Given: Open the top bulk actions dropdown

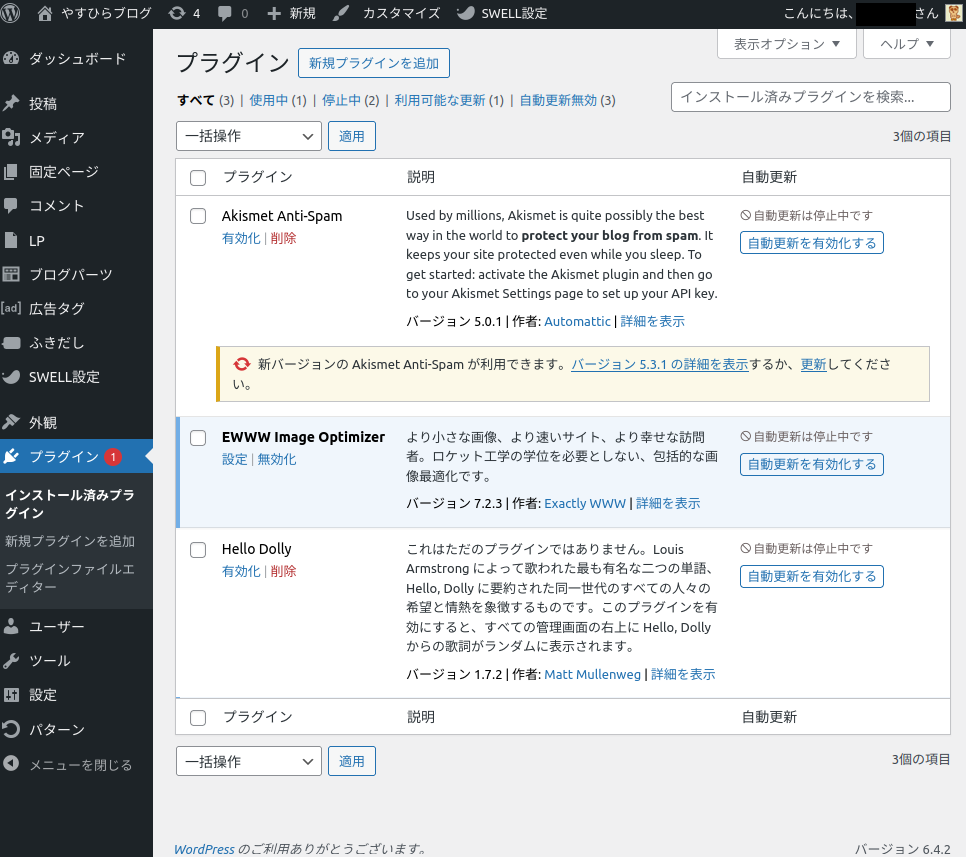Looking at the screenshot, I should [x=248, y=136].
